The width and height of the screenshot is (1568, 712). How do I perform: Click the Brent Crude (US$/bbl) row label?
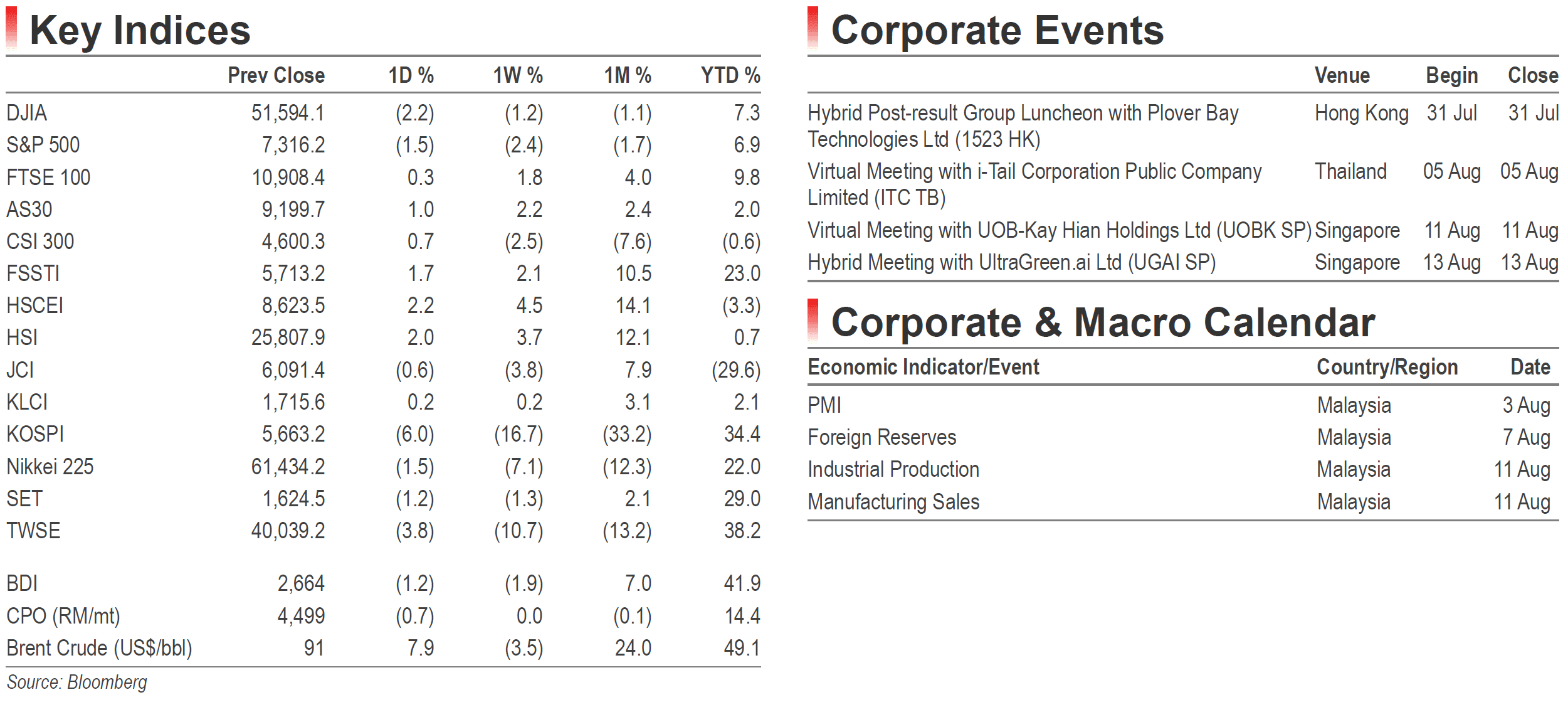[99, 647]
